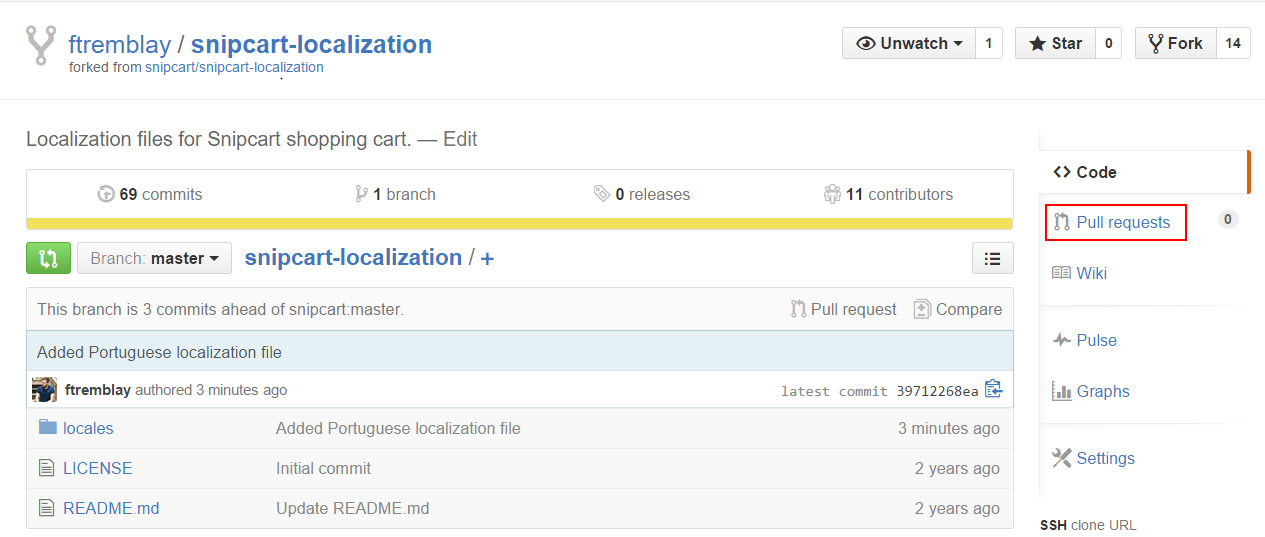Open the README.md file
Screen dimensions: 1265x537
click(x=111, y=508)
